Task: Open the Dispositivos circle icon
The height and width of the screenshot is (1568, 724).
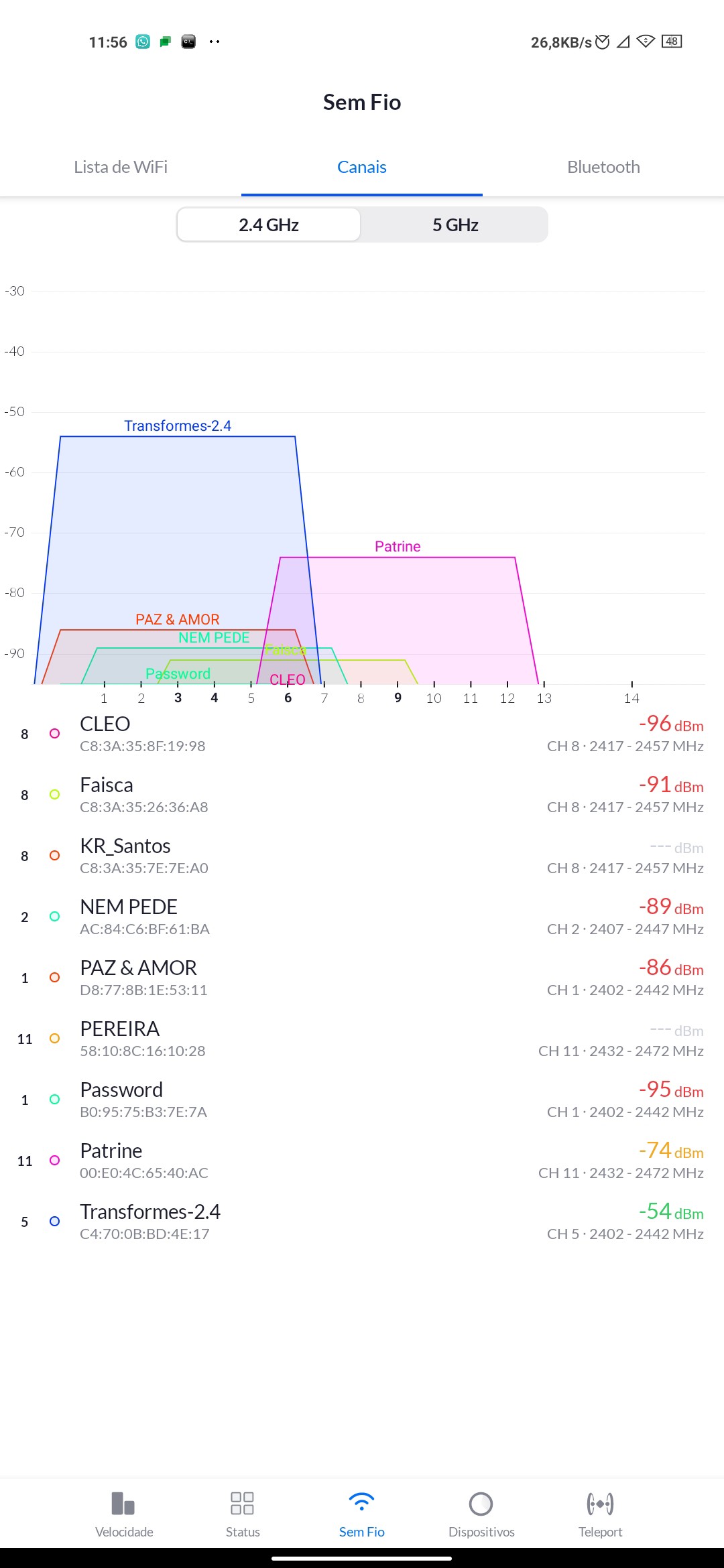Action: tap(481, 1504)
